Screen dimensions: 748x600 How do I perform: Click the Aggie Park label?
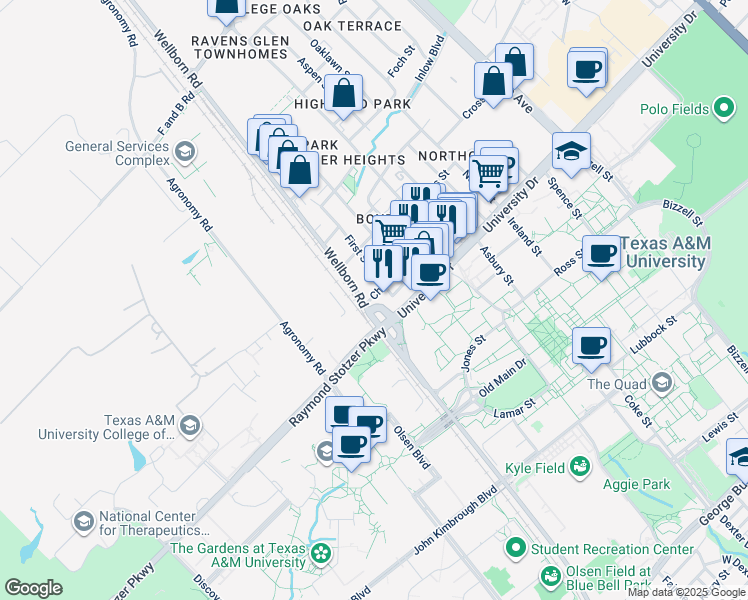636,485
